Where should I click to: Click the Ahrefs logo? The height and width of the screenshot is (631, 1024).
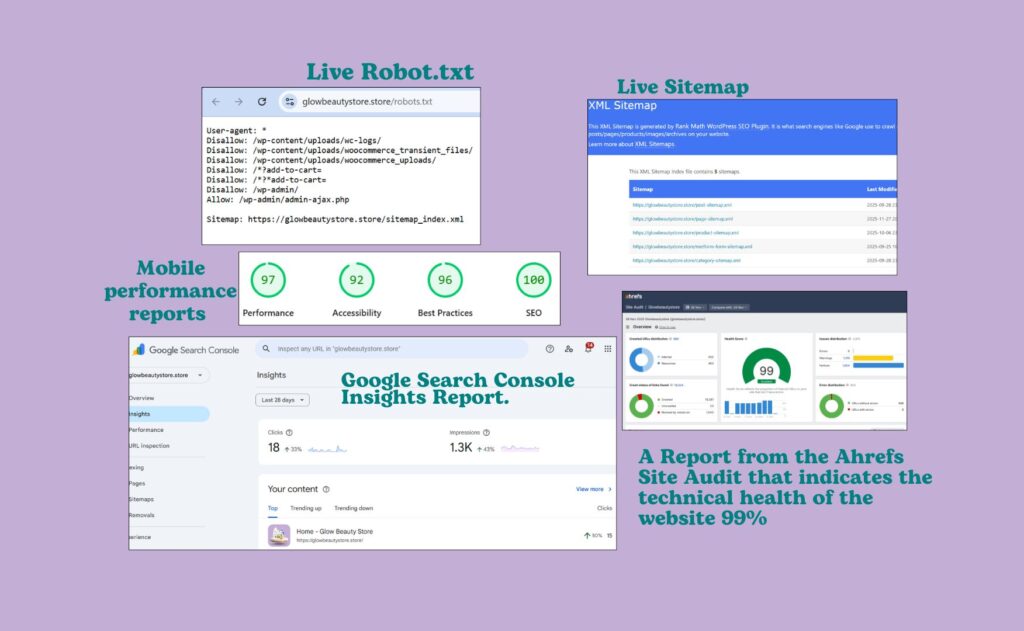(x=634, y=297)
